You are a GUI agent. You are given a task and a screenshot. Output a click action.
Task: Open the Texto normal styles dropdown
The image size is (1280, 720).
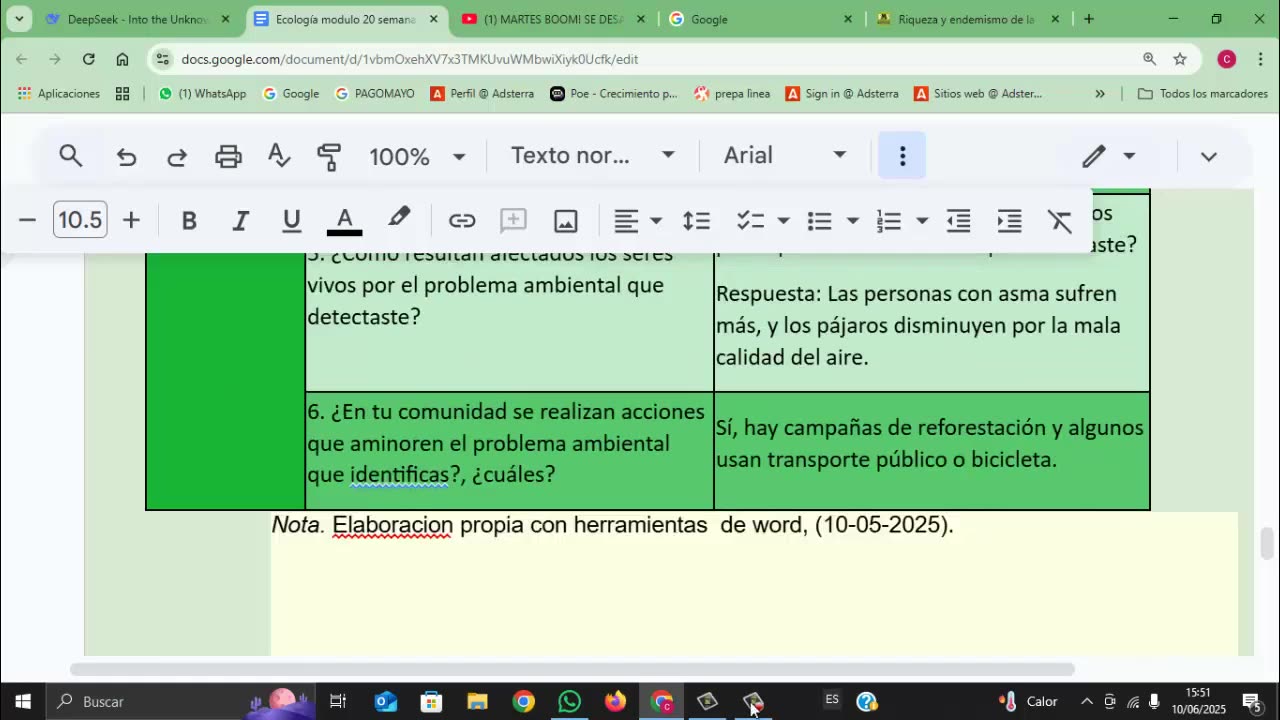[x=593, y=156]
